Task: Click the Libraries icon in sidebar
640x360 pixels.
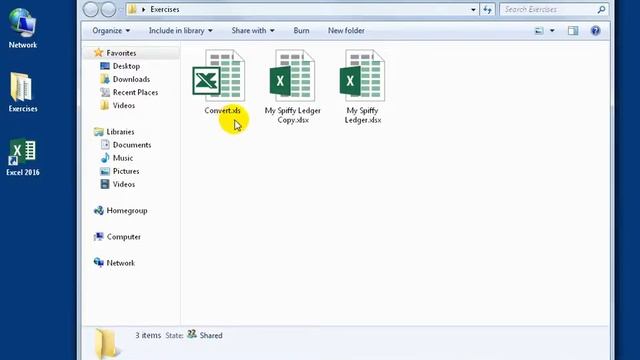Action: click(98, 131)
